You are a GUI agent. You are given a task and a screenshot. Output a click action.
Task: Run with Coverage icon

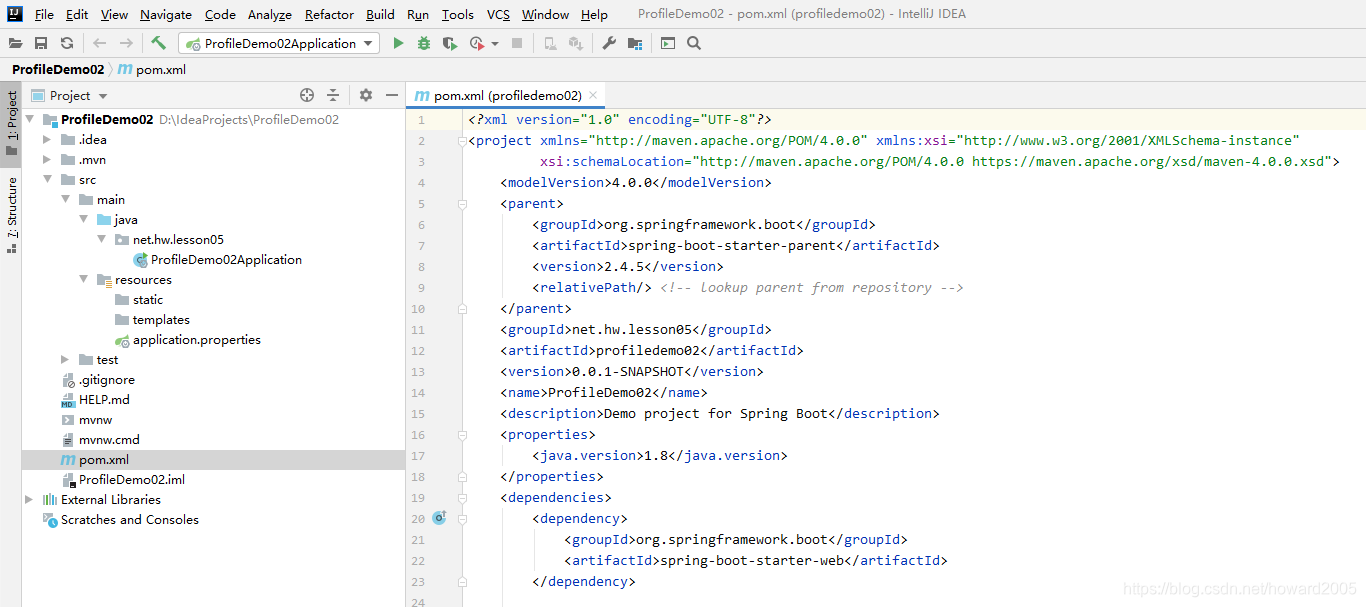pos(450,43)
